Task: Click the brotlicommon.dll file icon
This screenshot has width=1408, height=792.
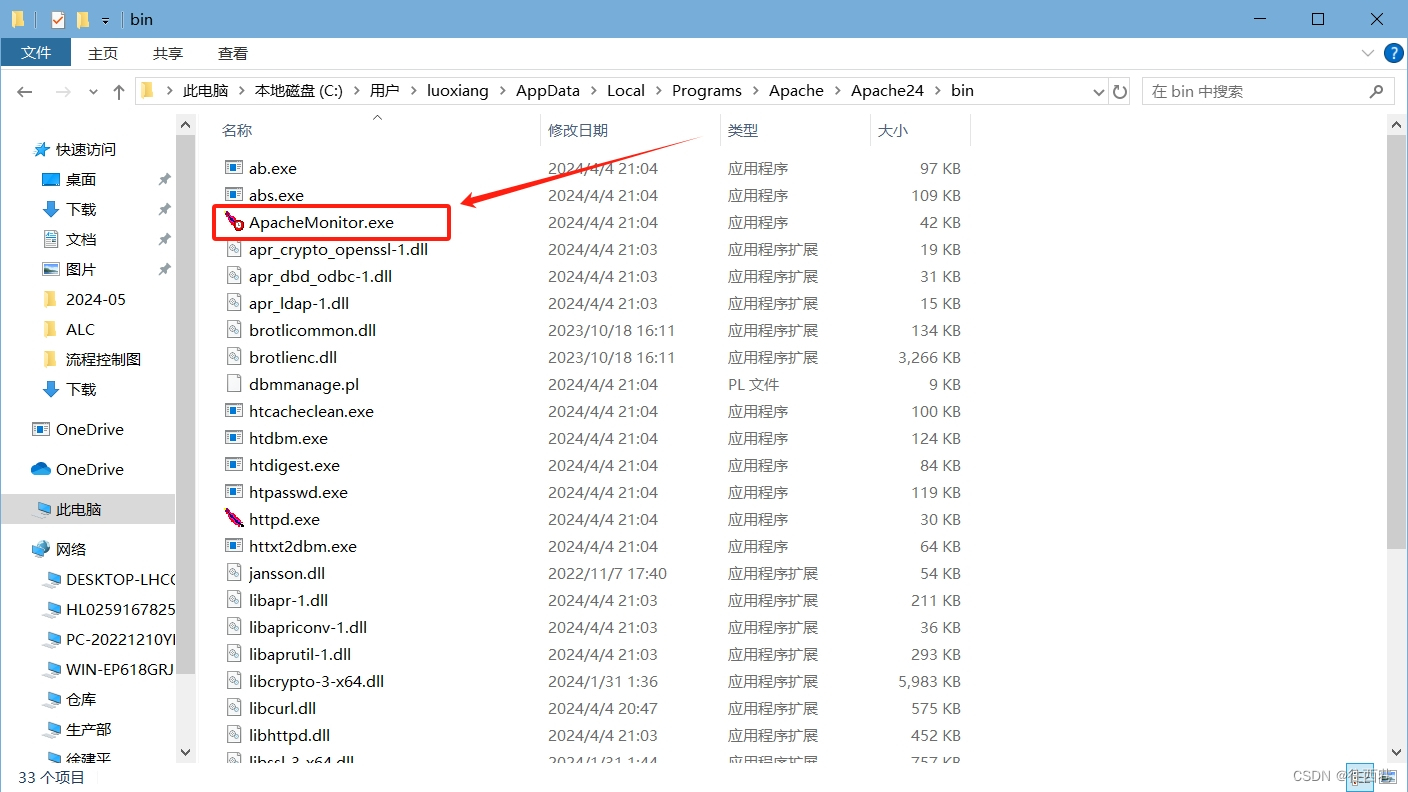Action: tap(234, 330)
